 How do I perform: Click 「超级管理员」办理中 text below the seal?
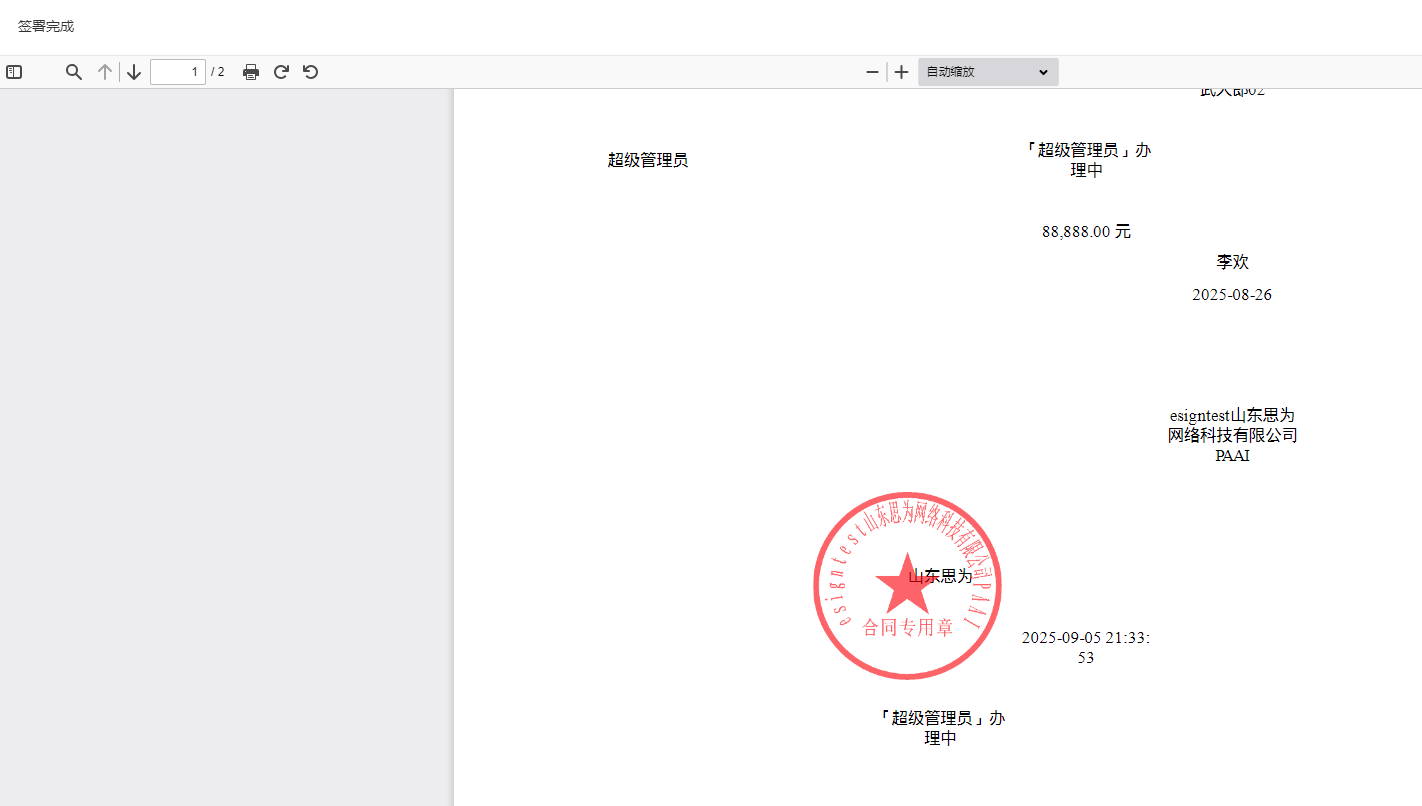[x=940, y=728]
